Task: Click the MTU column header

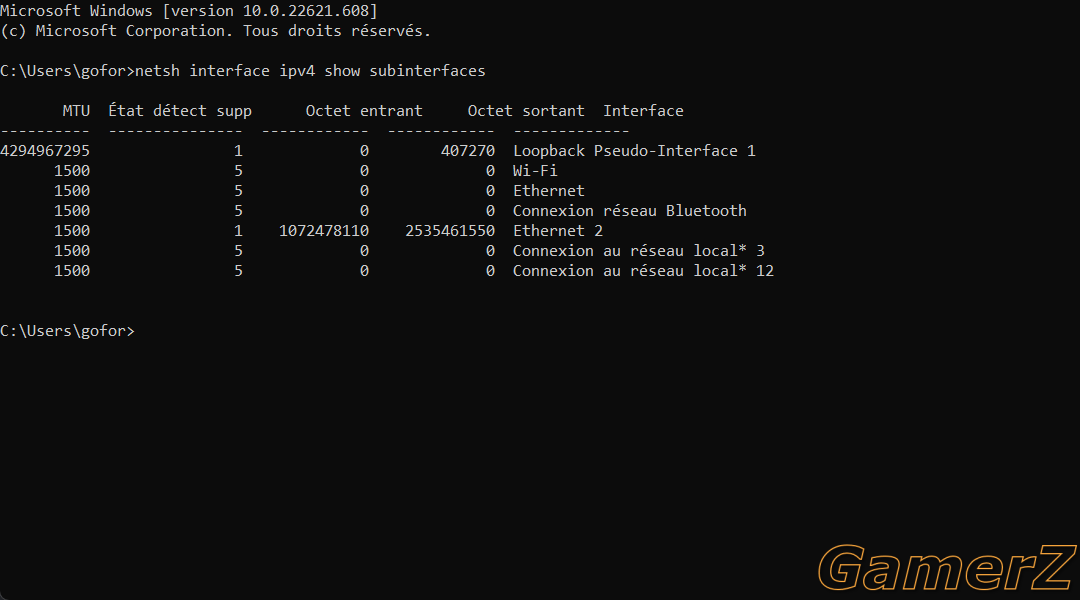Action: [x=76, y=111]
